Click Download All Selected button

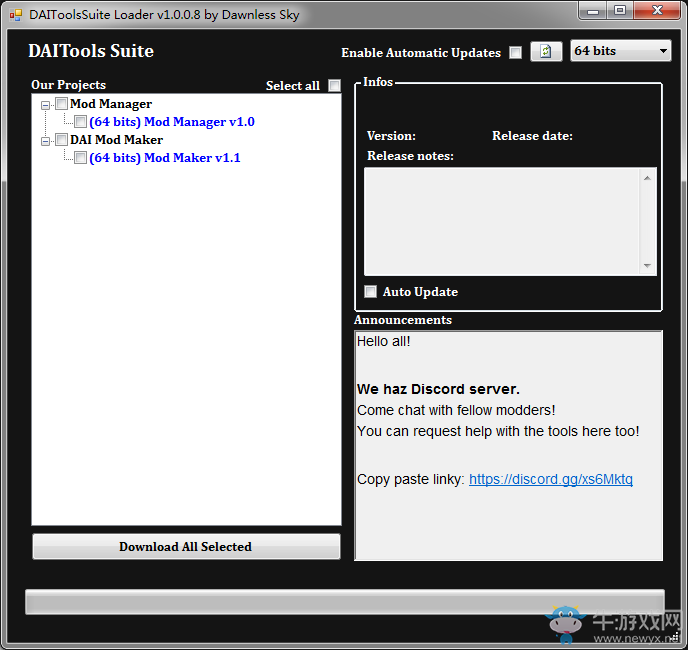pyautogui.click(x=186, y=546)
